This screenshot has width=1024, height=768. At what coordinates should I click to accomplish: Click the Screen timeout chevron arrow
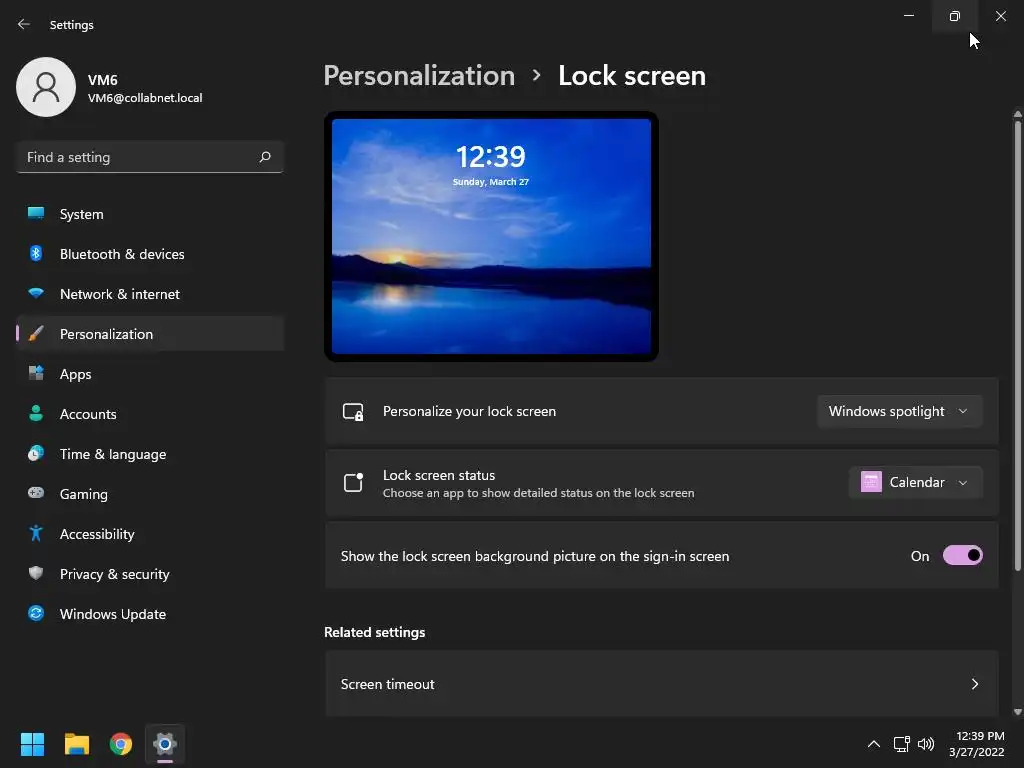tap(974, 684)
